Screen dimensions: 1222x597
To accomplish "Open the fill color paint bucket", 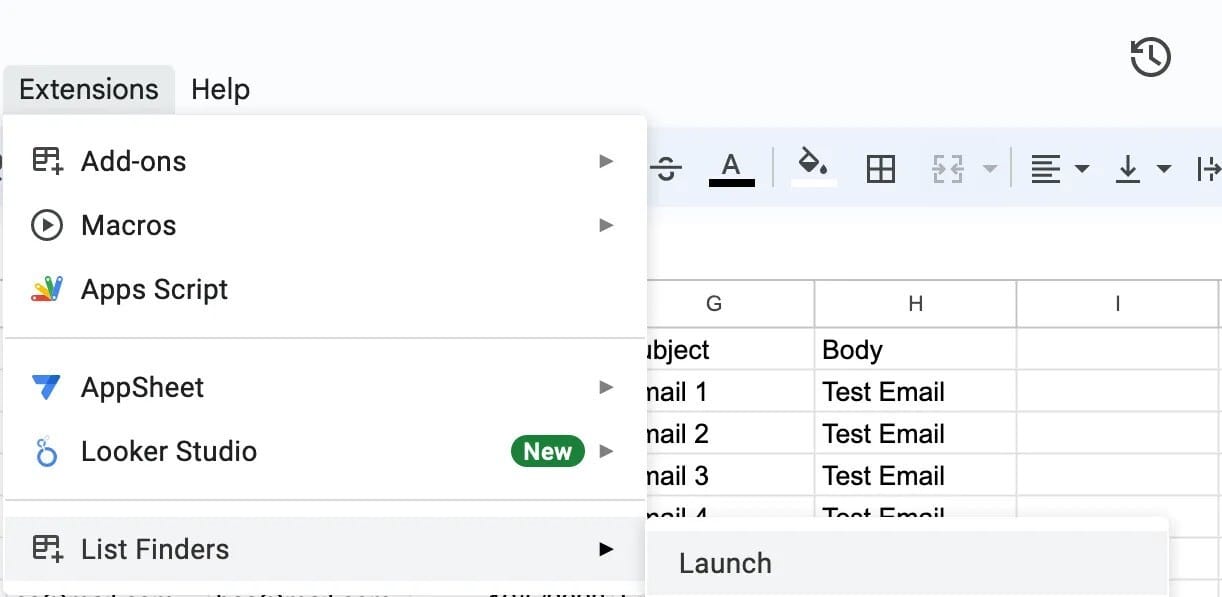I will [x=813, y=166].
